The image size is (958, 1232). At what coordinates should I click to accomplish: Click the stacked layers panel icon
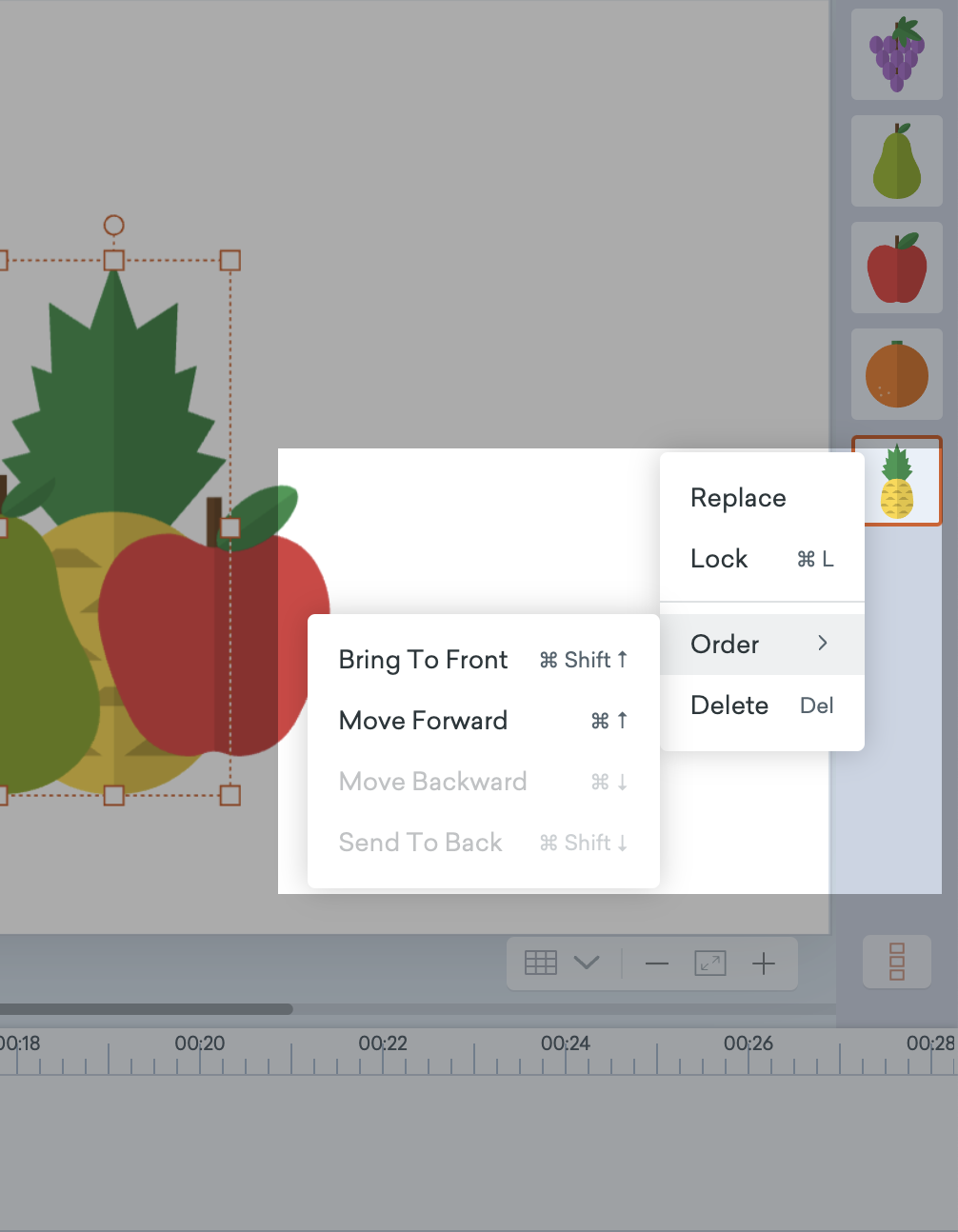click(896, 962)
